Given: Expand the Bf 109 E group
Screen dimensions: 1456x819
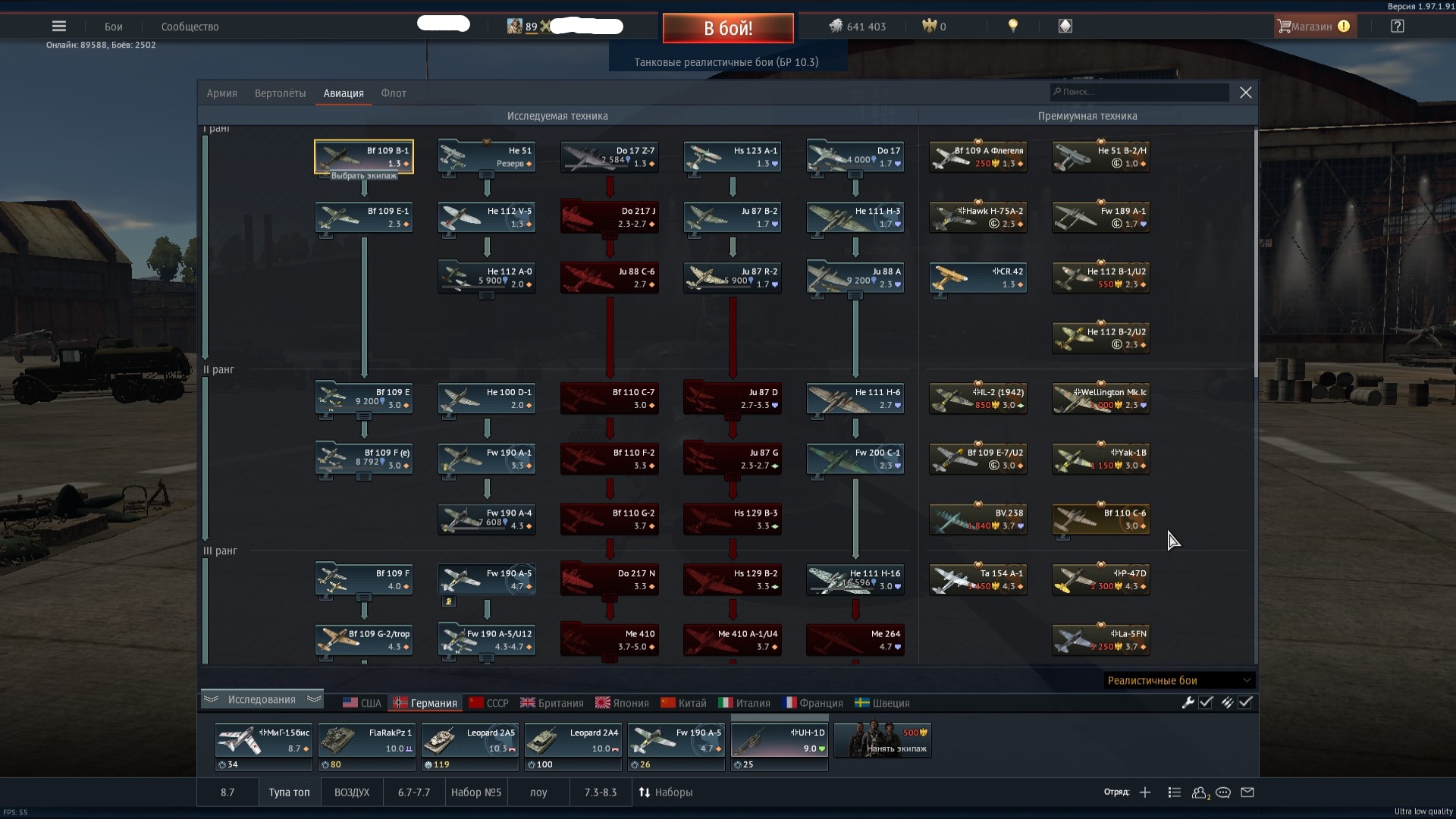Looking at the screenshot, I should coord(364,416).
